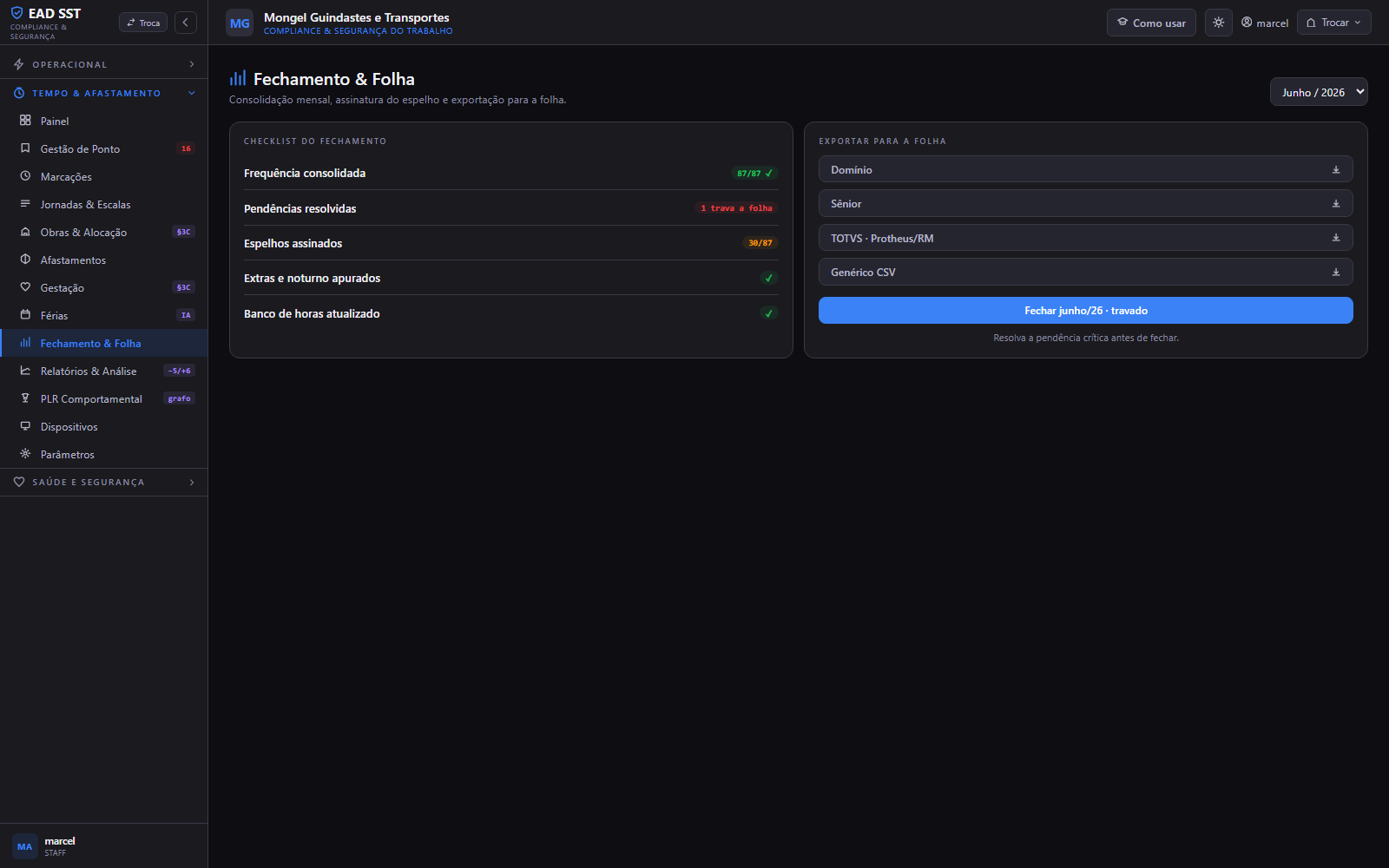Click the Afastamentos shield icon
This screenshot has height=868, width=1389.
25,260
